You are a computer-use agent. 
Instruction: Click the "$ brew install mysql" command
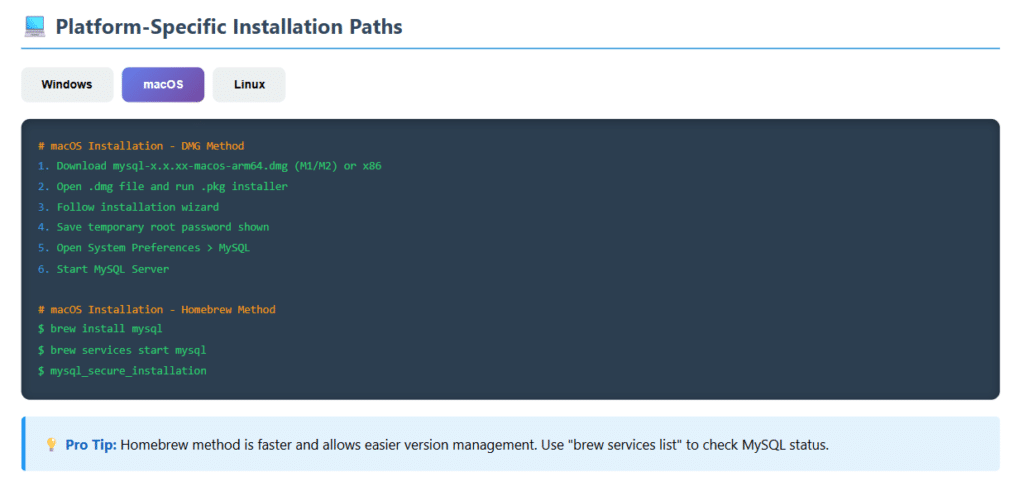[100, 330]
